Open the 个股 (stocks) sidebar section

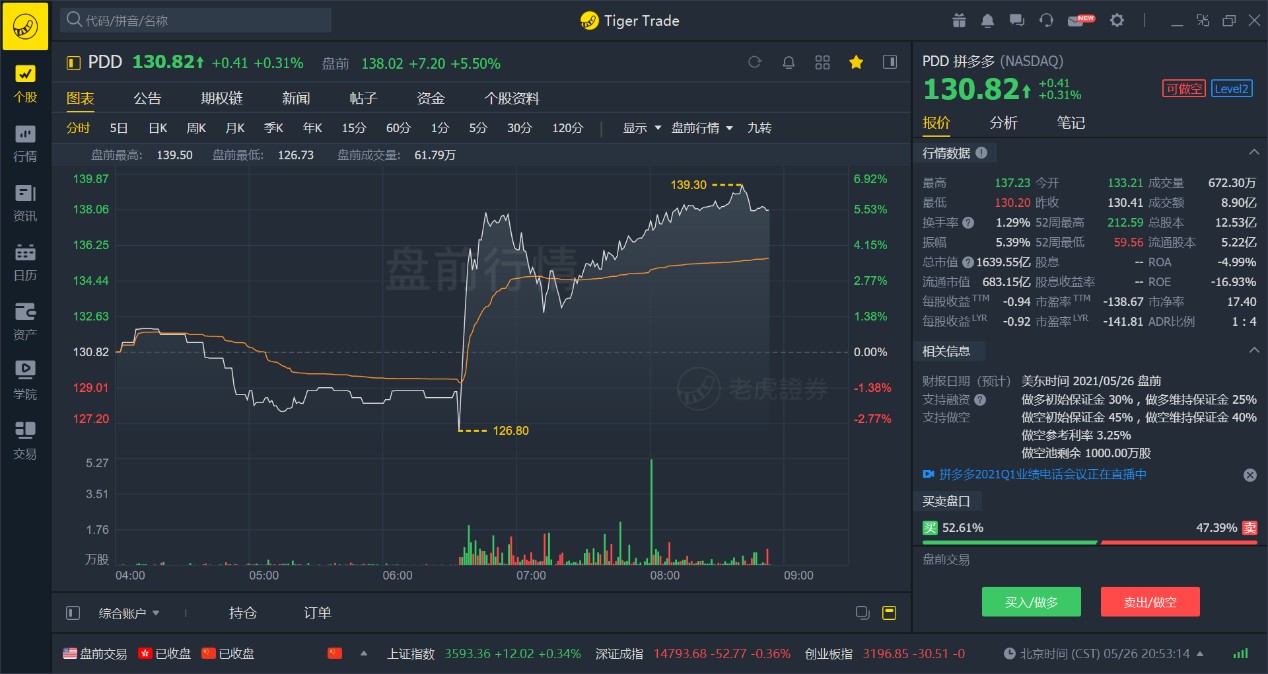(x=25, y=84)
